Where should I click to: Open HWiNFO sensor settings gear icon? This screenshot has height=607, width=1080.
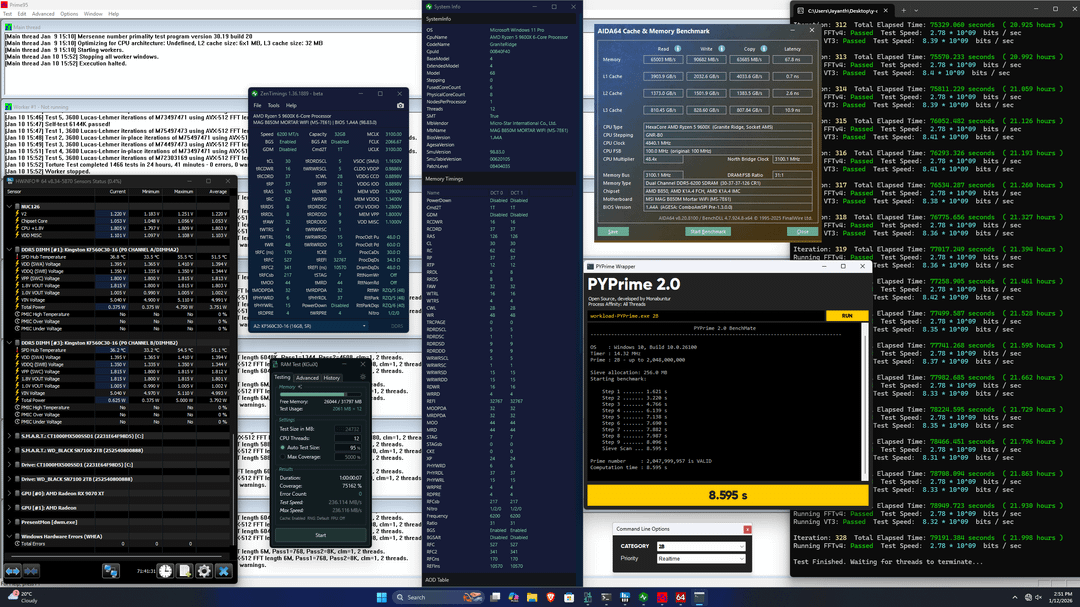click(x=204, y=571)
